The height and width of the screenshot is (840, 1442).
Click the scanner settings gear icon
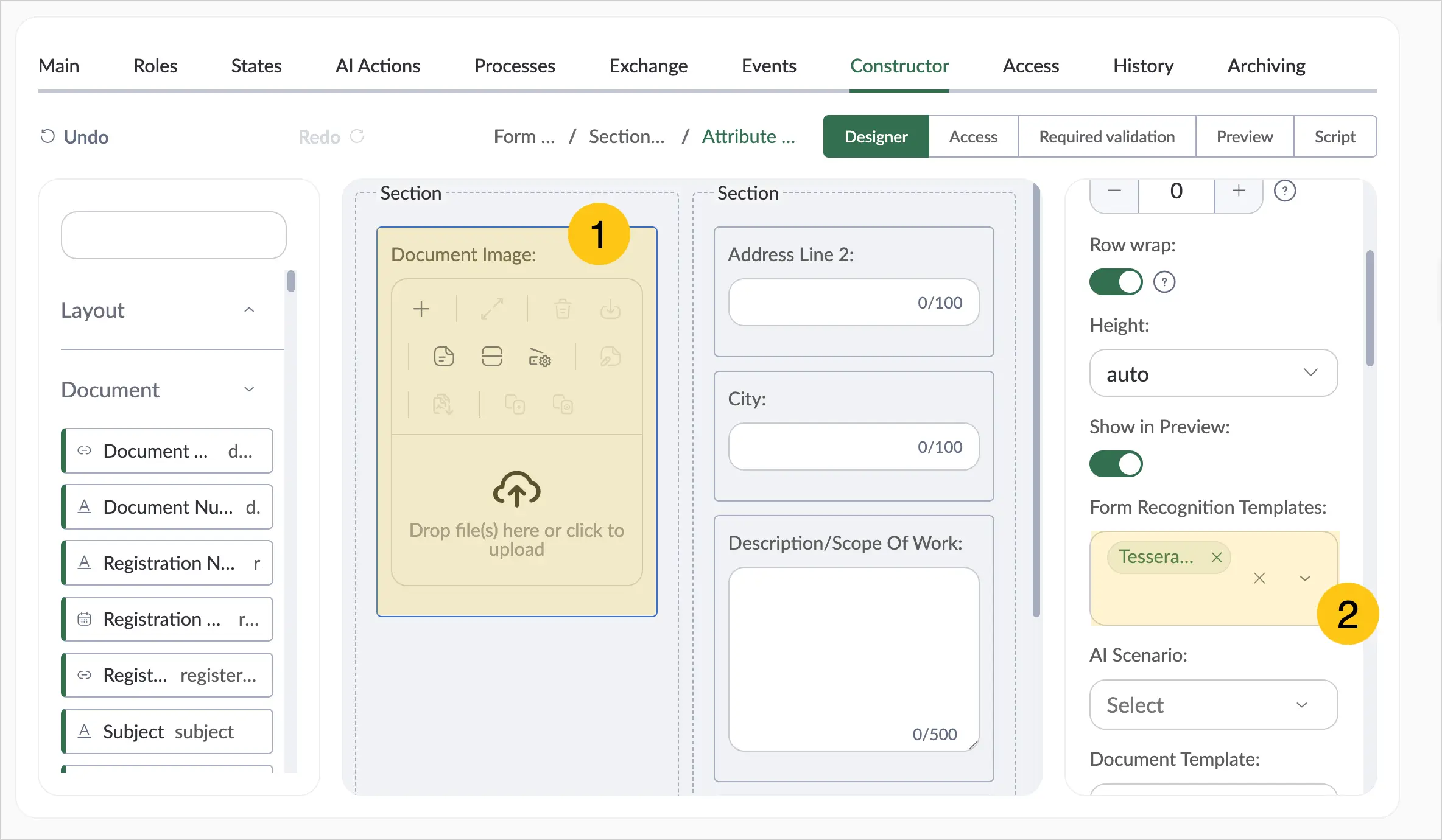tap(540, 357)
